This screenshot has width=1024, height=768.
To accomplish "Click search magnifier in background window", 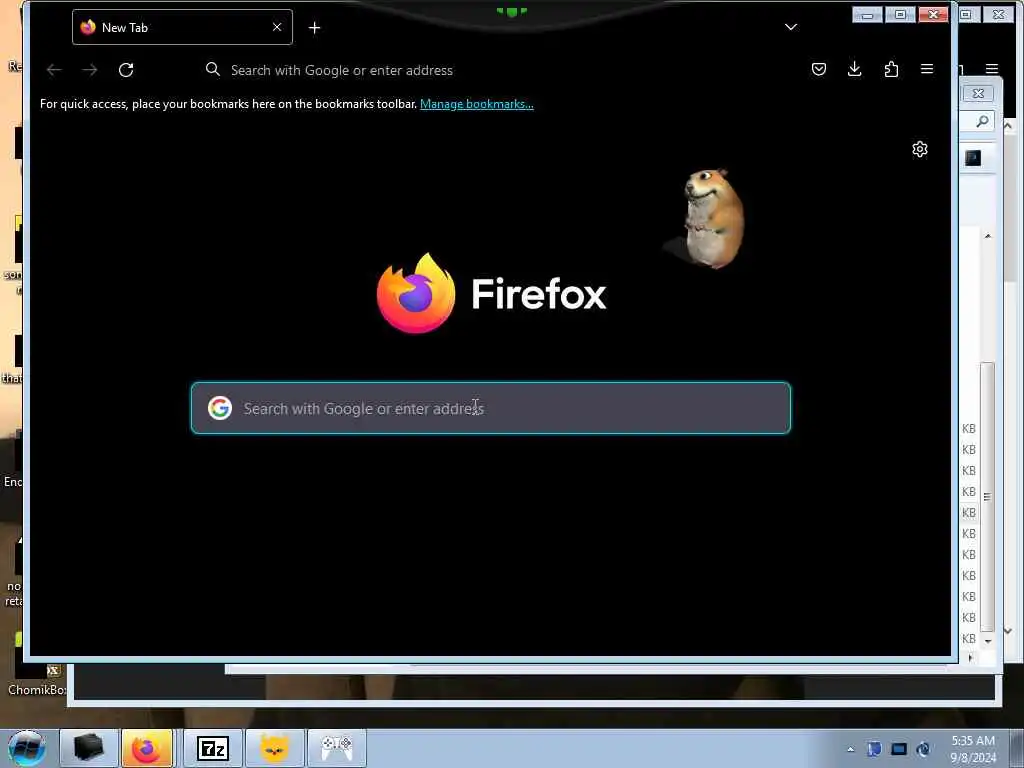I will click(x=982, y=121).
